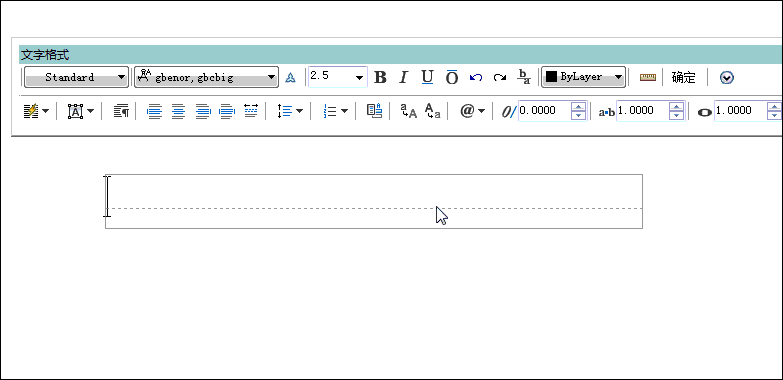783x380 pixels.
Task: Toggle underline formatting
Action: 427,77
